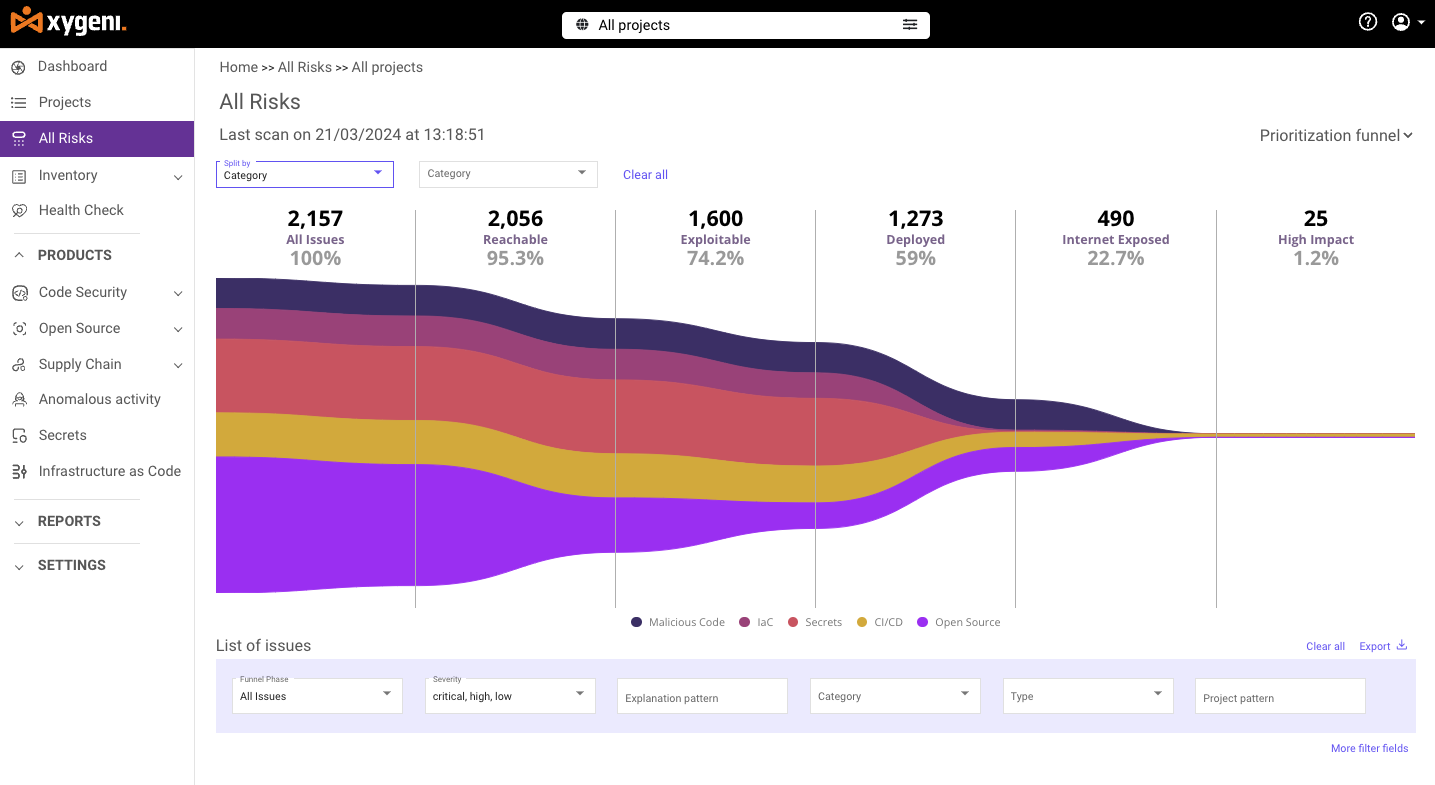Toggle Open Source series in legend
The width and height of the screenshot is (1435, 785).
923,622
